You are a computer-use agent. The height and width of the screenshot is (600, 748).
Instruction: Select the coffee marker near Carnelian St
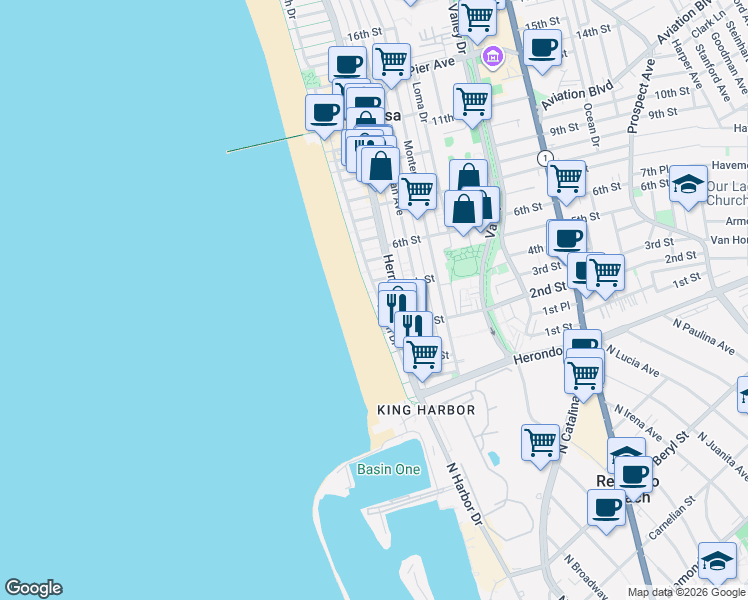606,509
